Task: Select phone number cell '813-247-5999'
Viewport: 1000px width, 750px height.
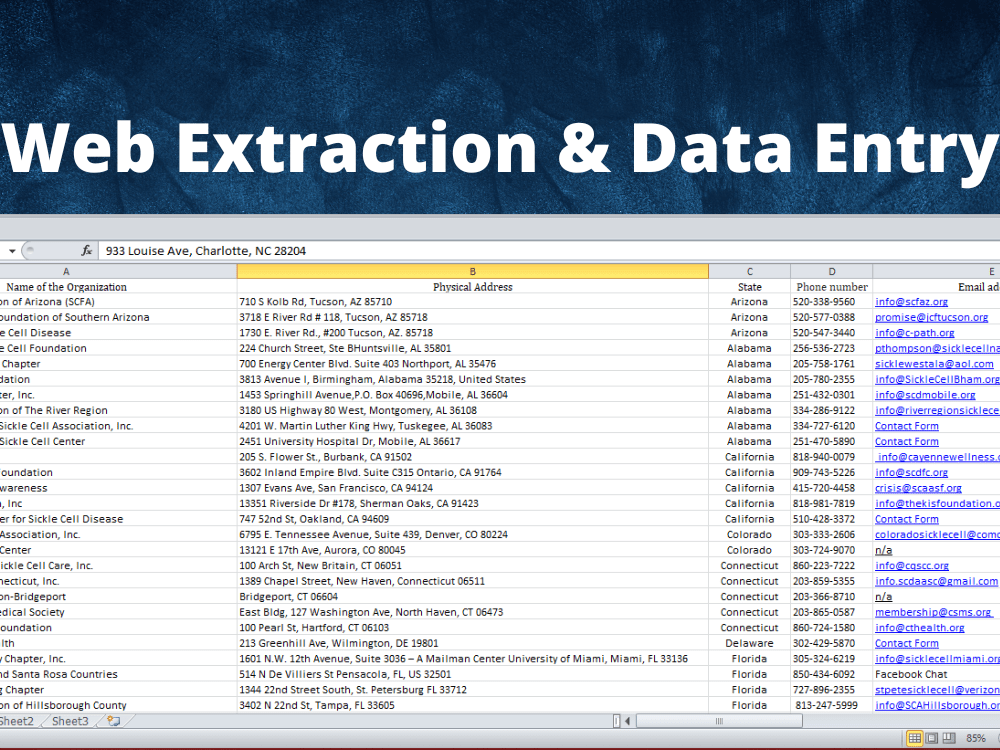Action: click(832, 705)
